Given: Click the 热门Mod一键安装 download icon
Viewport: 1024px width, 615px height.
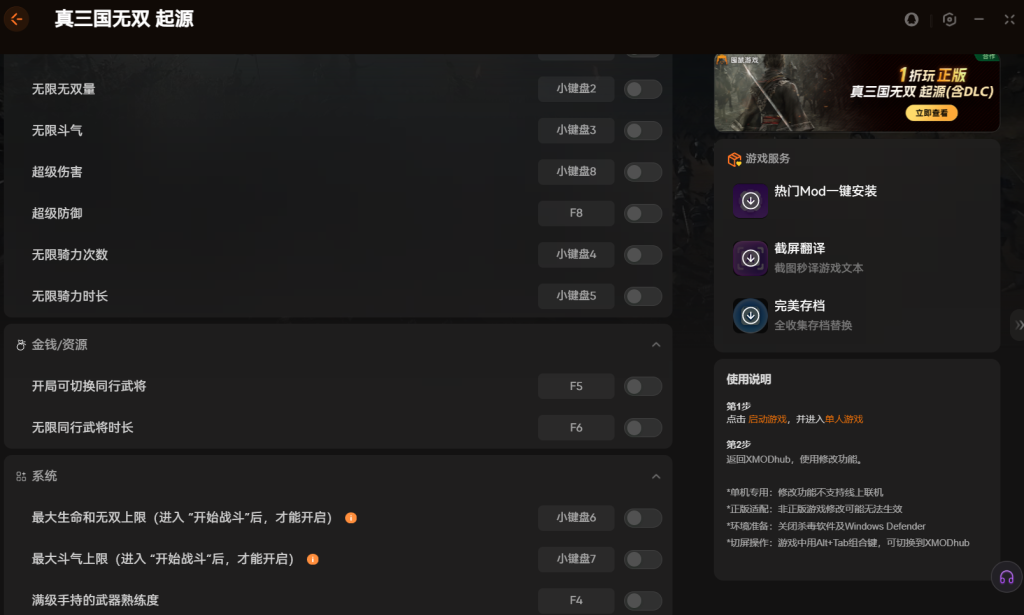Looking at the screenshot, I should (750, 200).
